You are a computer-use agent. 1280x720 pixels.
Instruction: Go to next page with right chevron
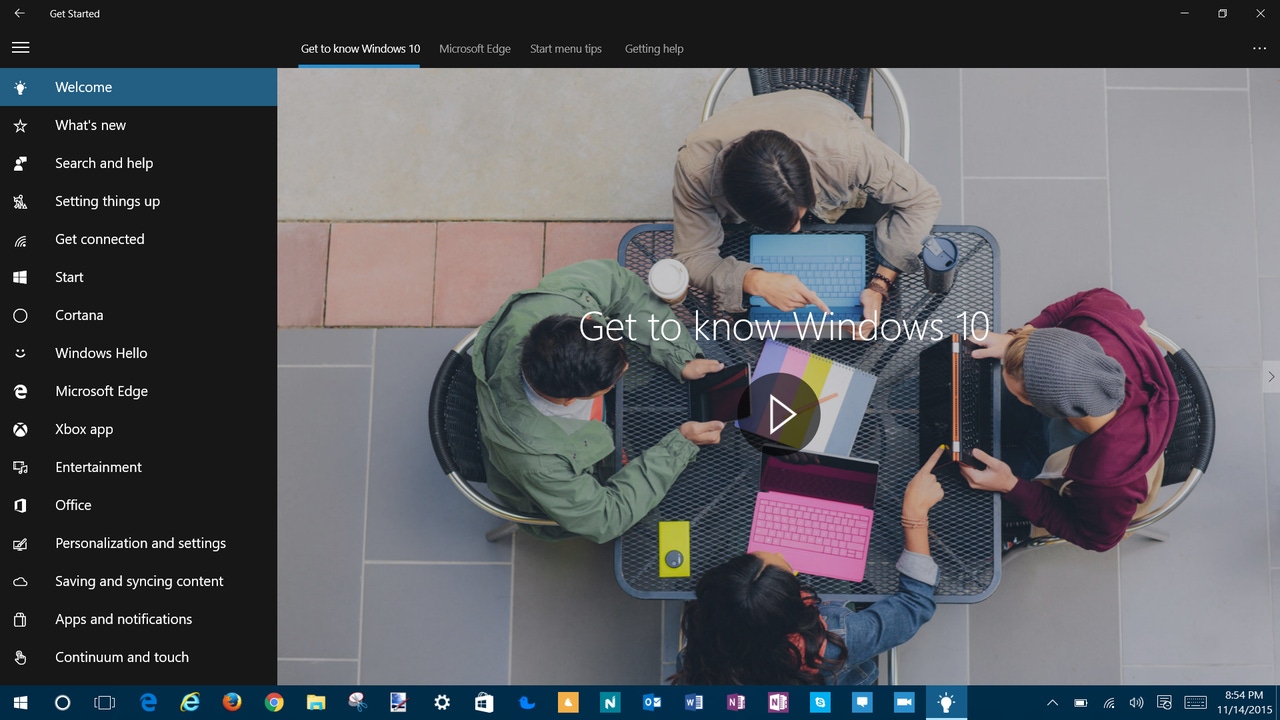coord(1271,377)
